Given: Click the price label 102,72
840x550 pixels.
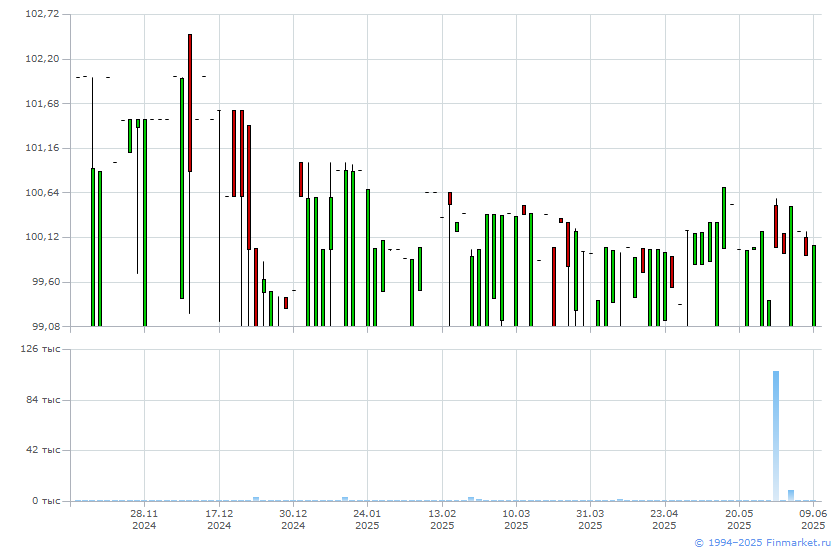Looking at the screenshot, I should coord(42,14).
